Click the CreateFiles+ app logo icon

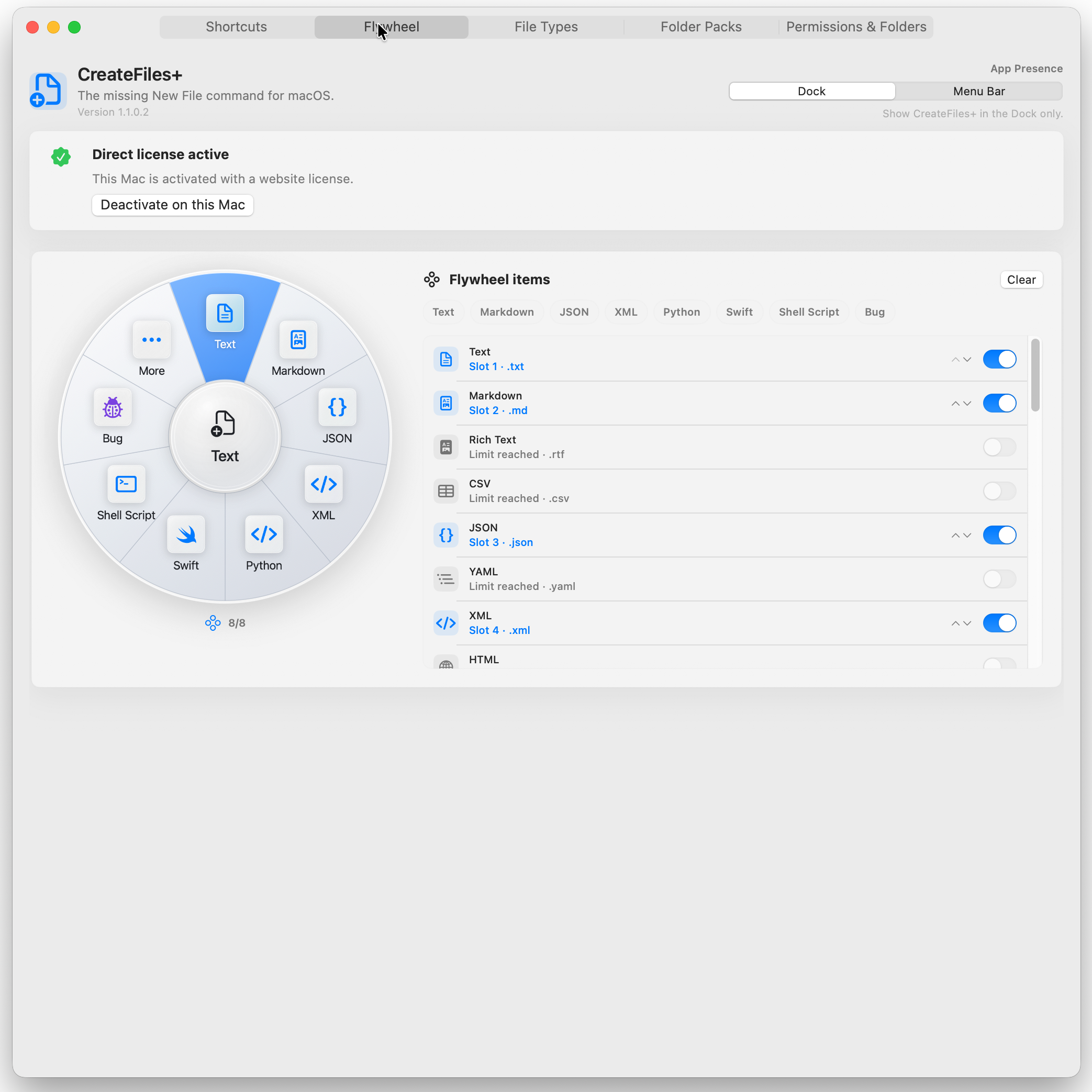[48, 91]
